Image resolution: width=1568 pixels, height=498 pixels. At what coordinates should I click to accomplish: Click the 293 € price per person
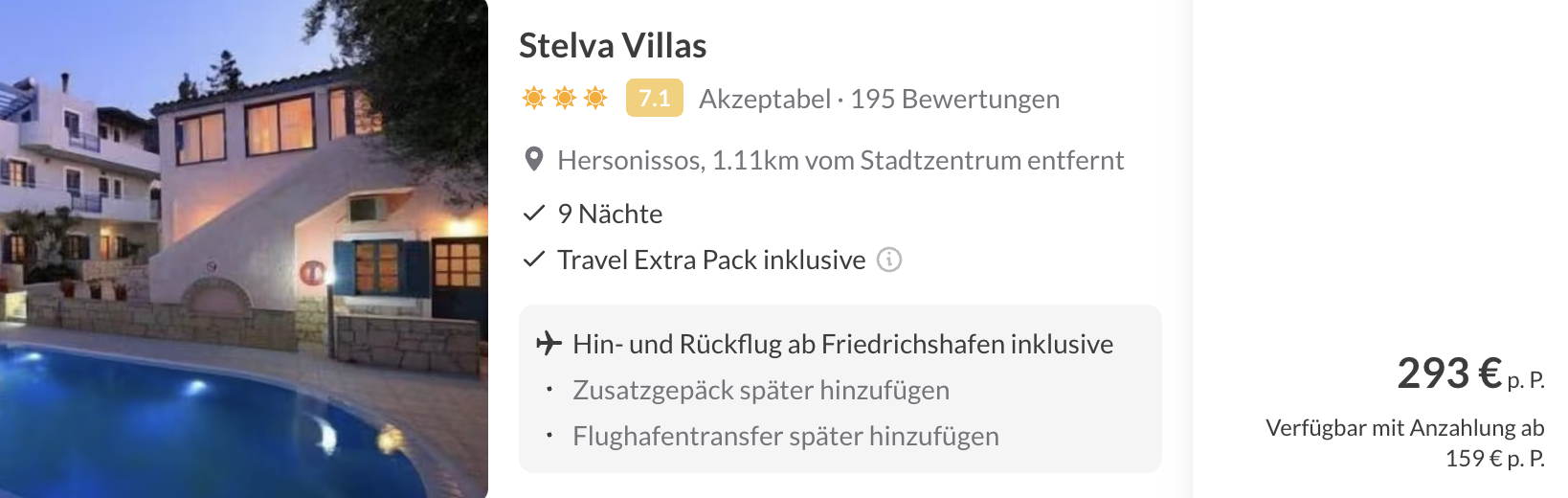click(x=1471, y=373)
